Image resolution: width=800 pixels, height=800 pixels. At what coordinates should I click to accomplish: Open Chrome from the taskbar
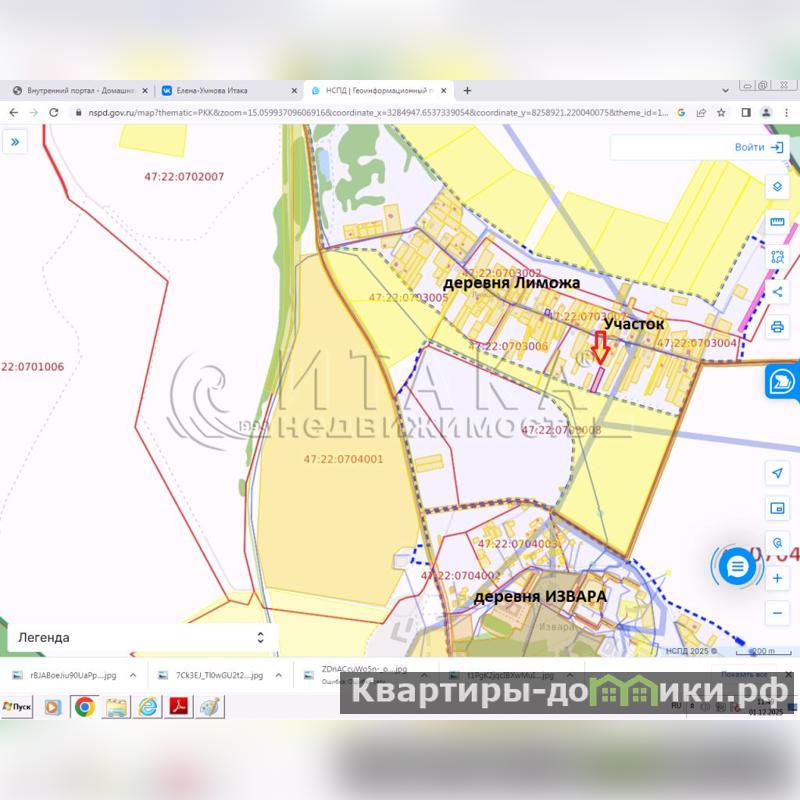84,707
